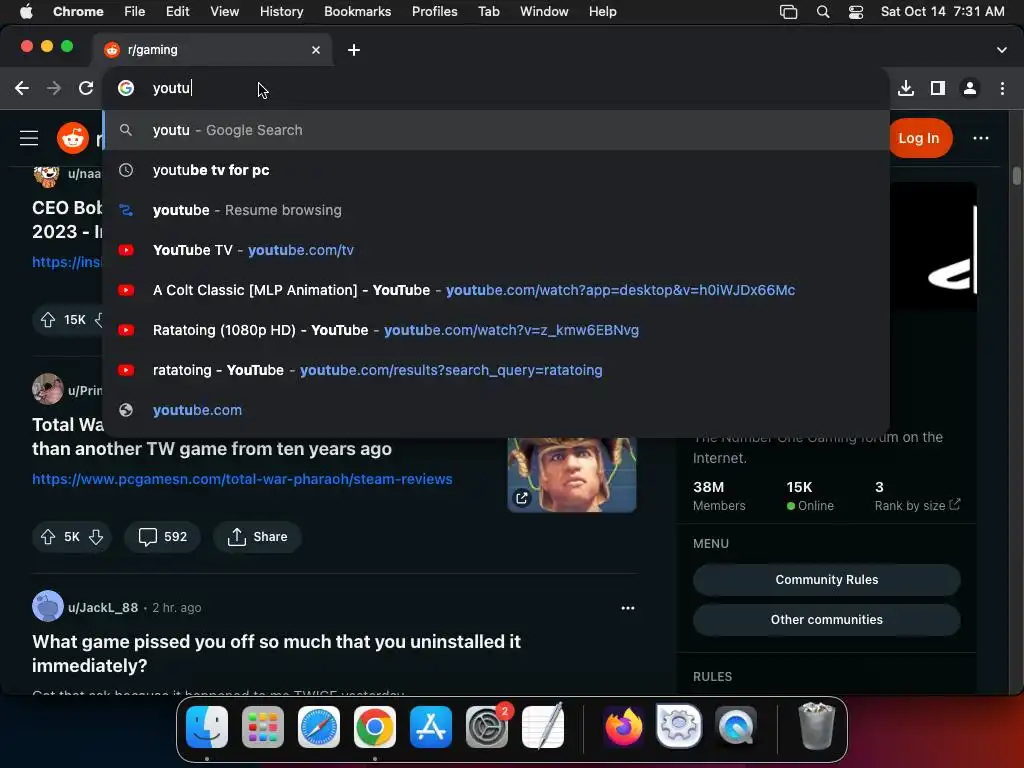This screenshot has height=768, width=1024.
Task: Open Reddit hamburger menu
Action: point(29,138)
